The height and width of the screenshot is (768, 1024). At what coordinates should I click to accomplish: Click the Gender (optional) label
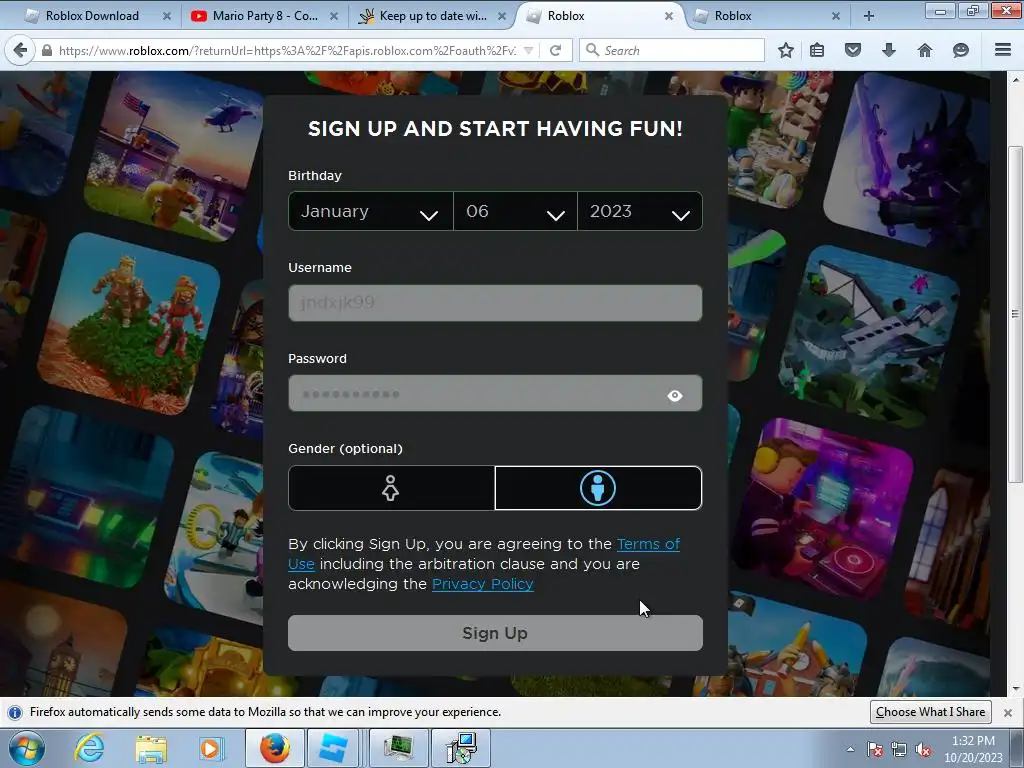tap(345, 449)
